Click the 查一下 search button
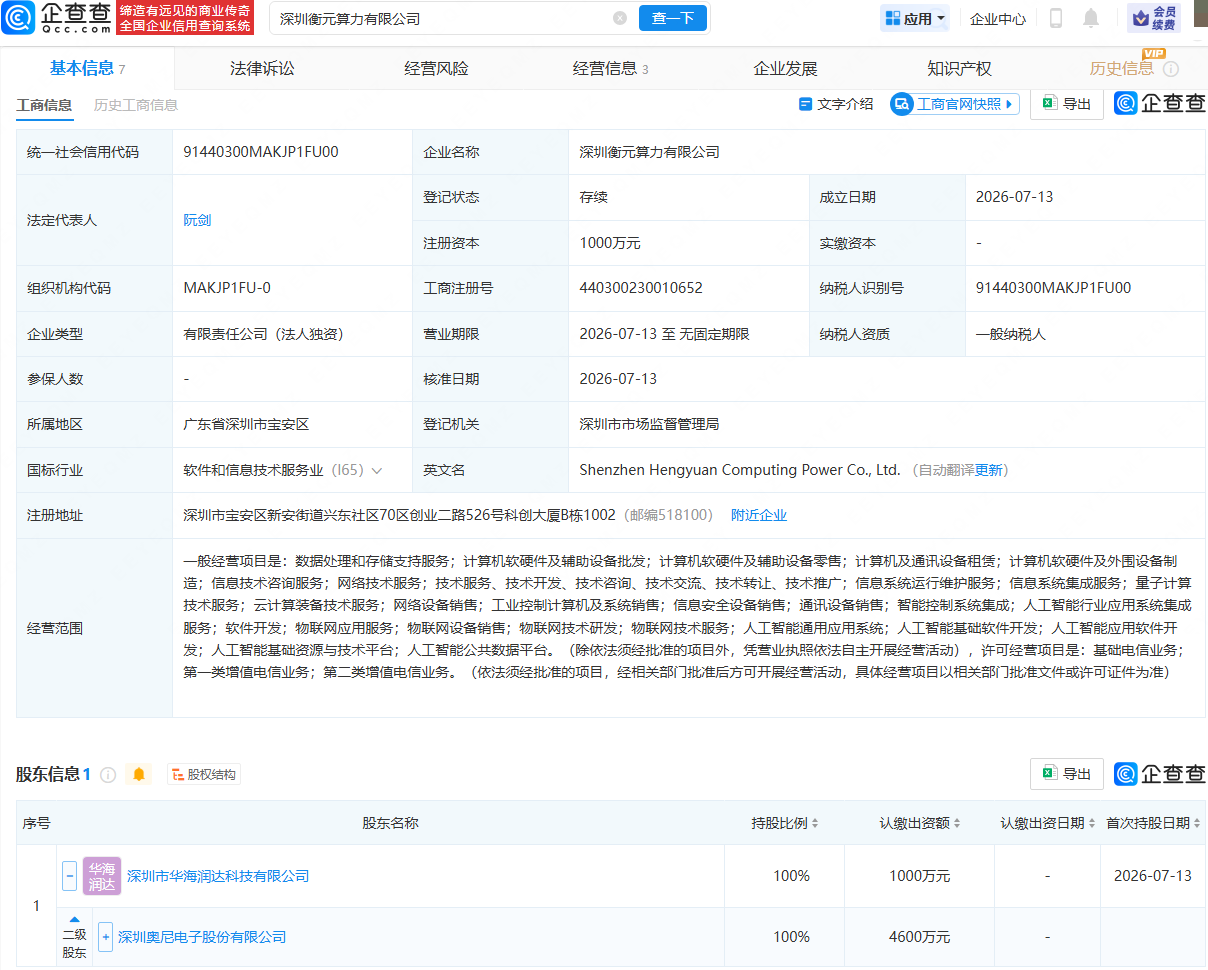 673,18
